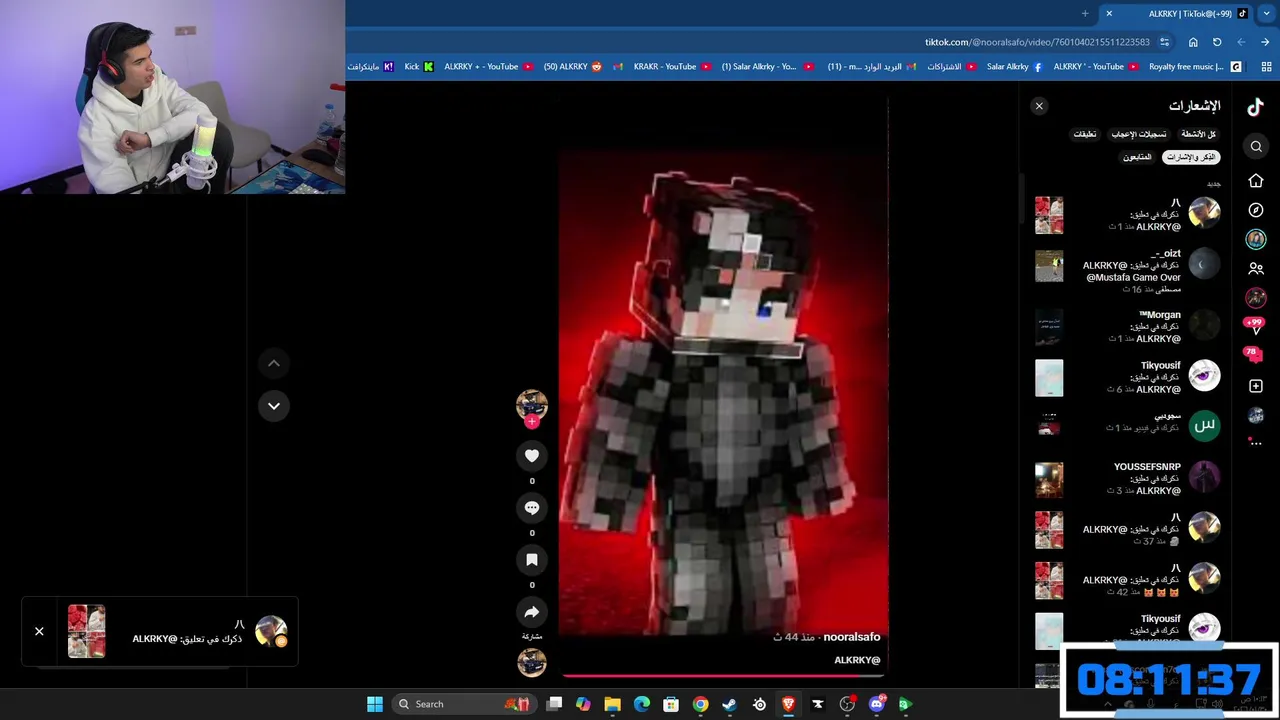Open the _-_oizt notification row
Screen dimensions: 1280x720
[1127, 271]
